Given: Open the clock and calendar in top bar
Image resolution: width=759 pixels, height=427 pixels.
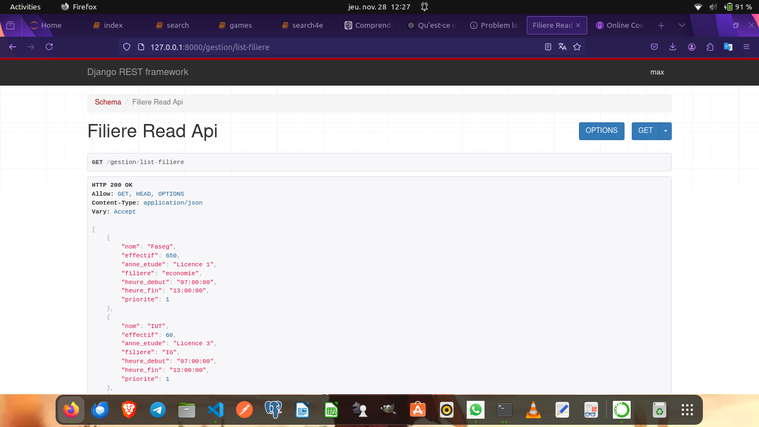Looking at the screenshot, I should [379, 7].
